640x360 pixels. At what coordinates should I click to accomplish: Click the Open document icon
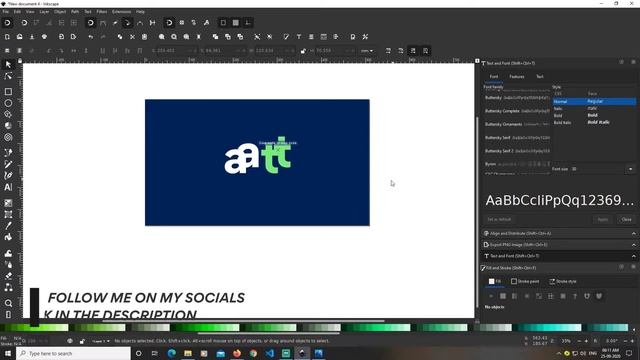pos(19,37)
